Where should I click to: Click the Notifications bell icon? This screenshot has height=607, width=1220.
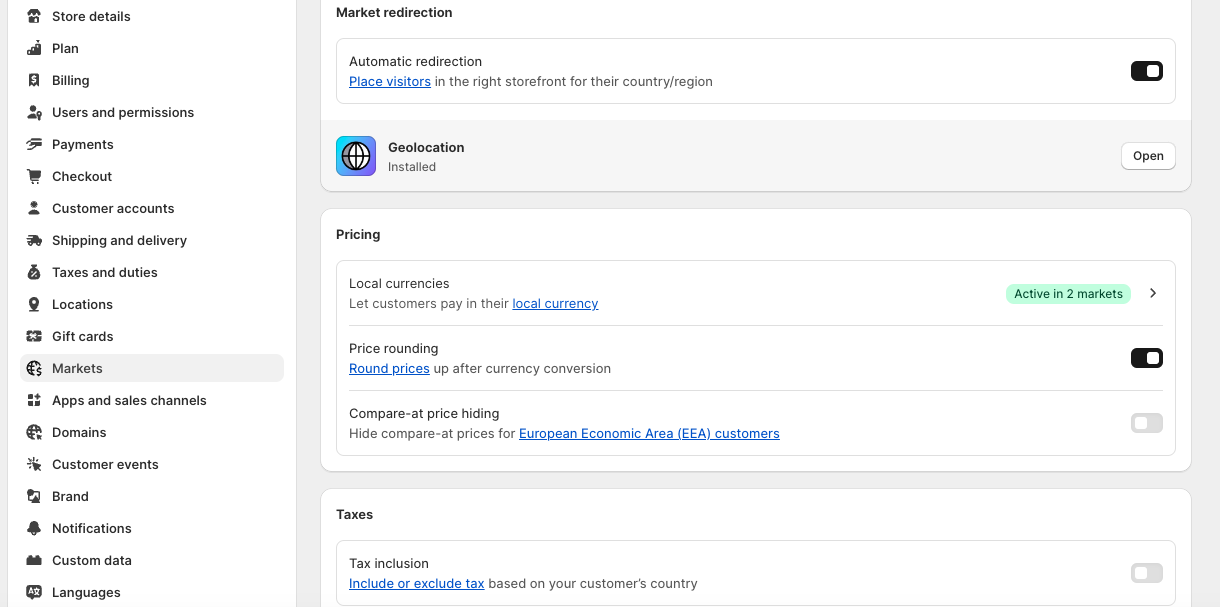click(x=34, y=528)
